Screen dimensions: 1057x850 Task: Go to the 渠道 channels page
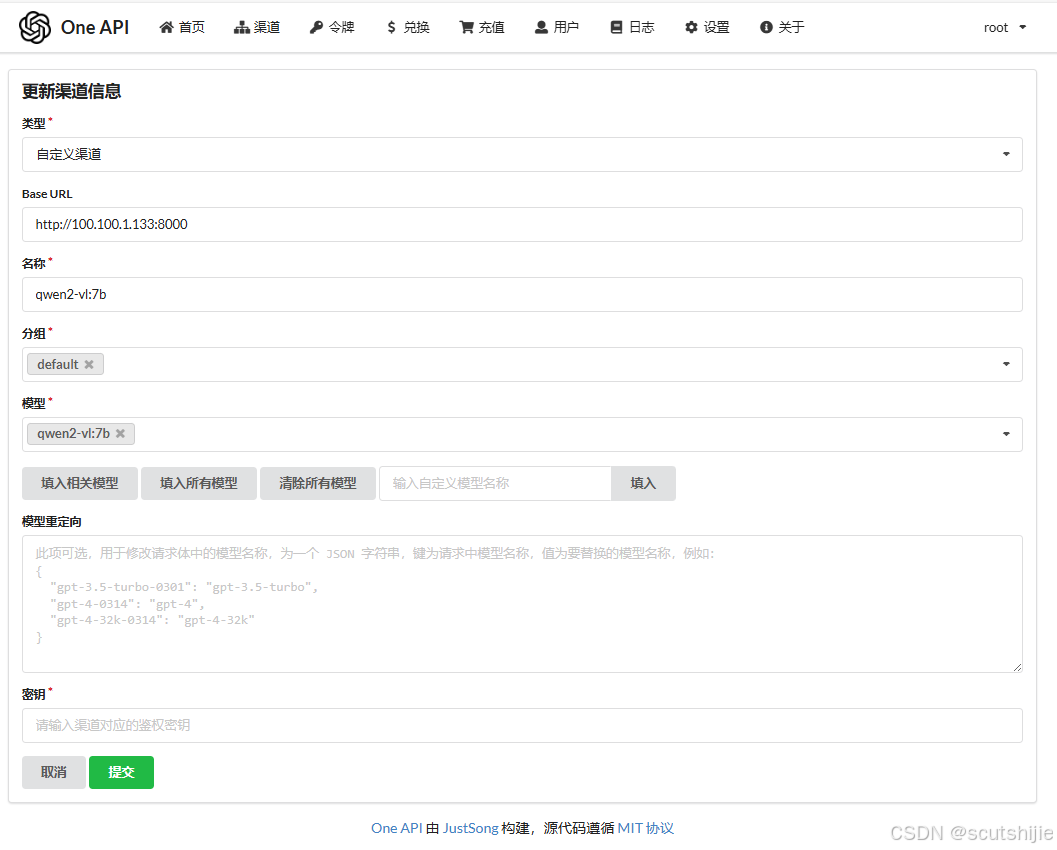257,27
